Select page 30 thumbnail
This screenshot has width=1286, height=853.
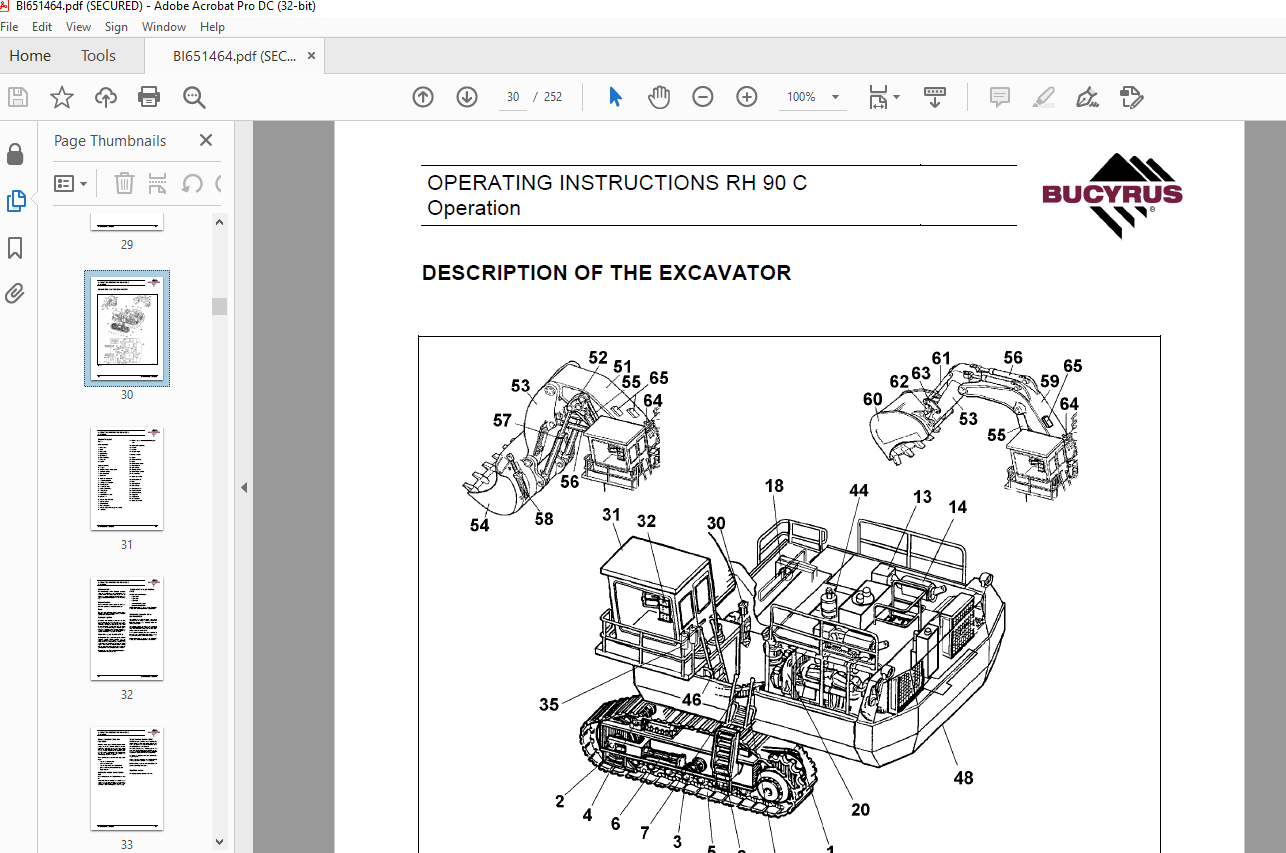tap(127, 328)
